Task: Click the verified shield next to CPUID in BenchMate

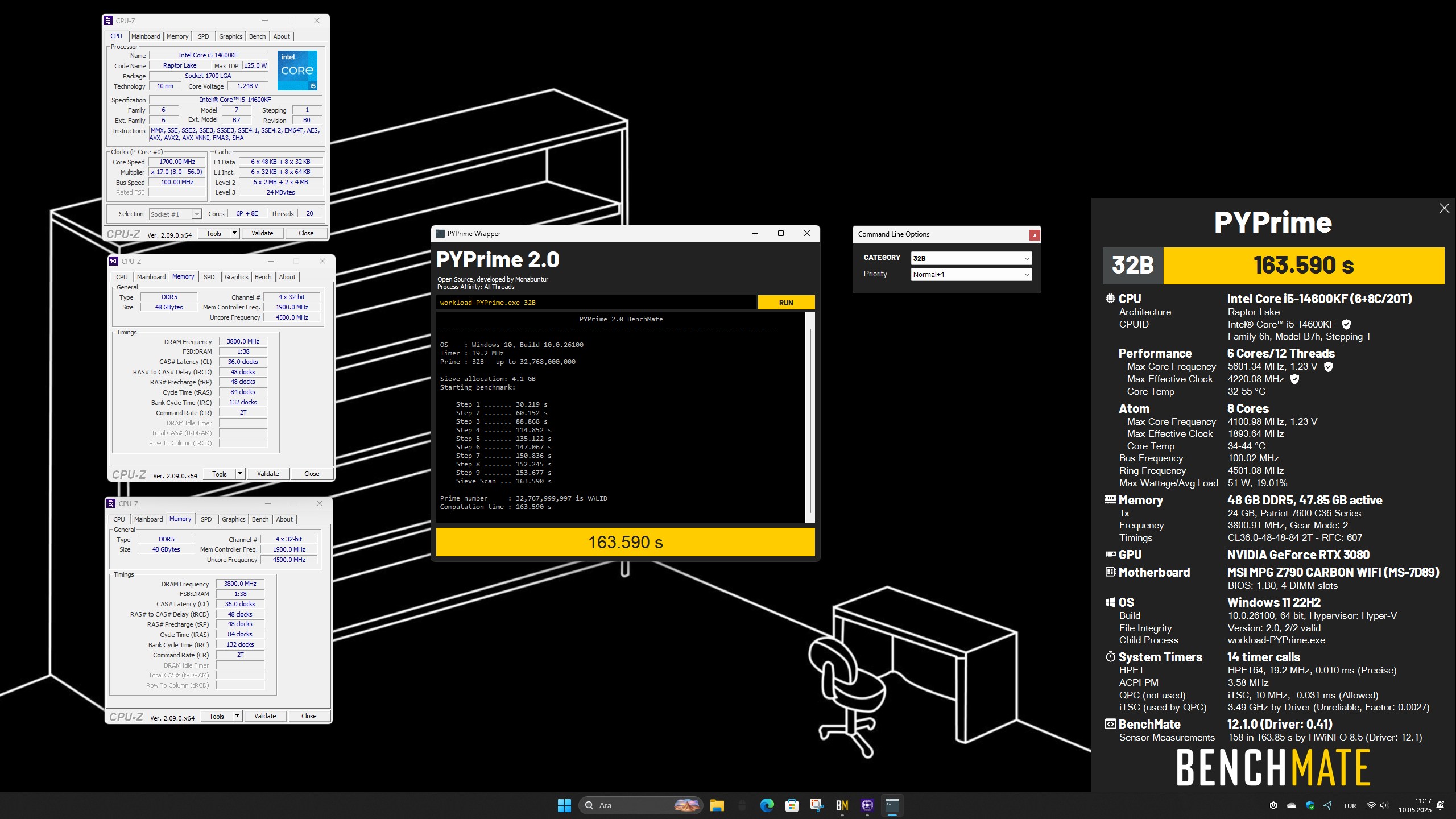Action: point(1346,324)
